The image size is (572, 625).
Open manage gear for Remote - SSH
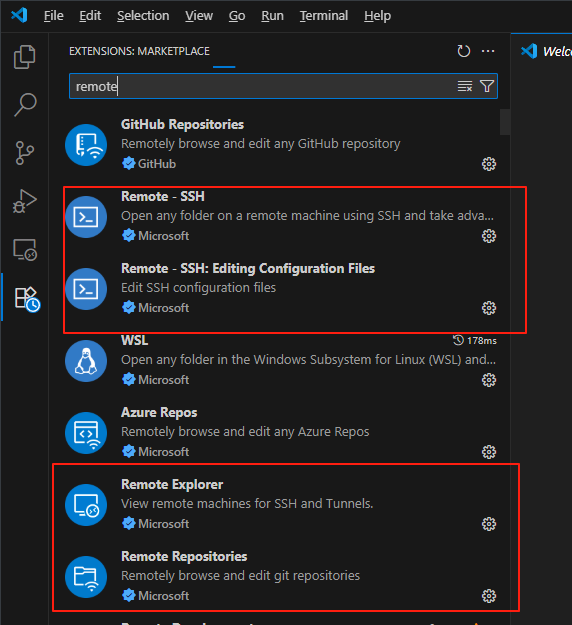click(x=489, y=236)
